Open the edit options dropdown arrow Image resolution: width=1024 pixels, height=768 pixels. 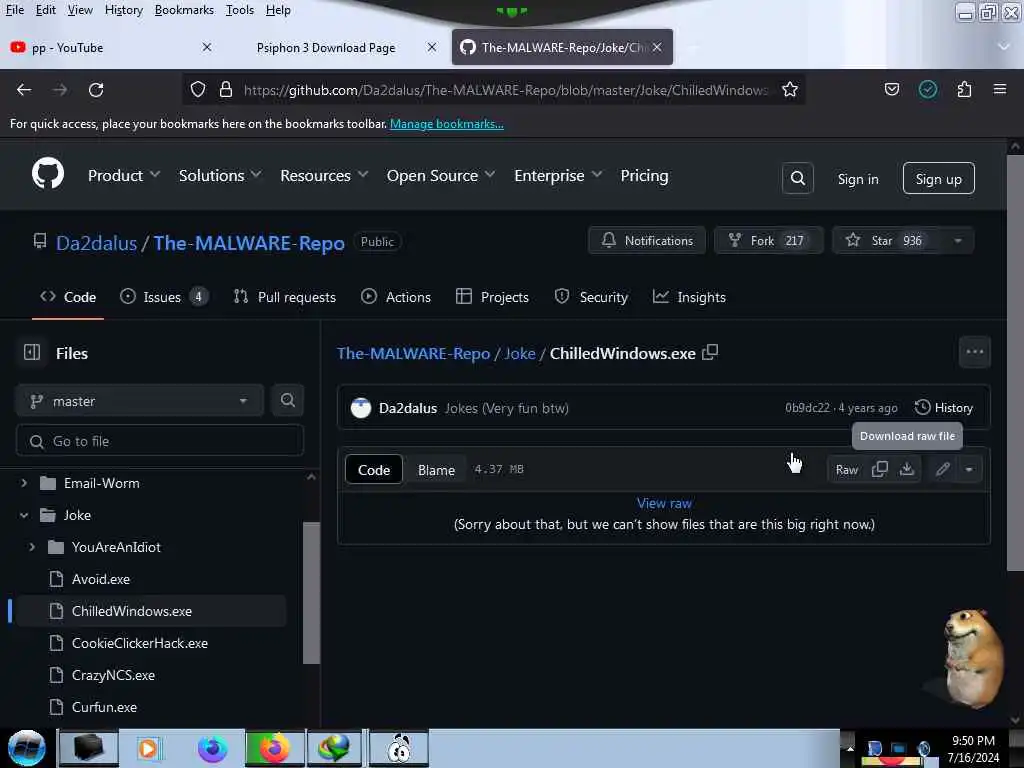[968, 469]
